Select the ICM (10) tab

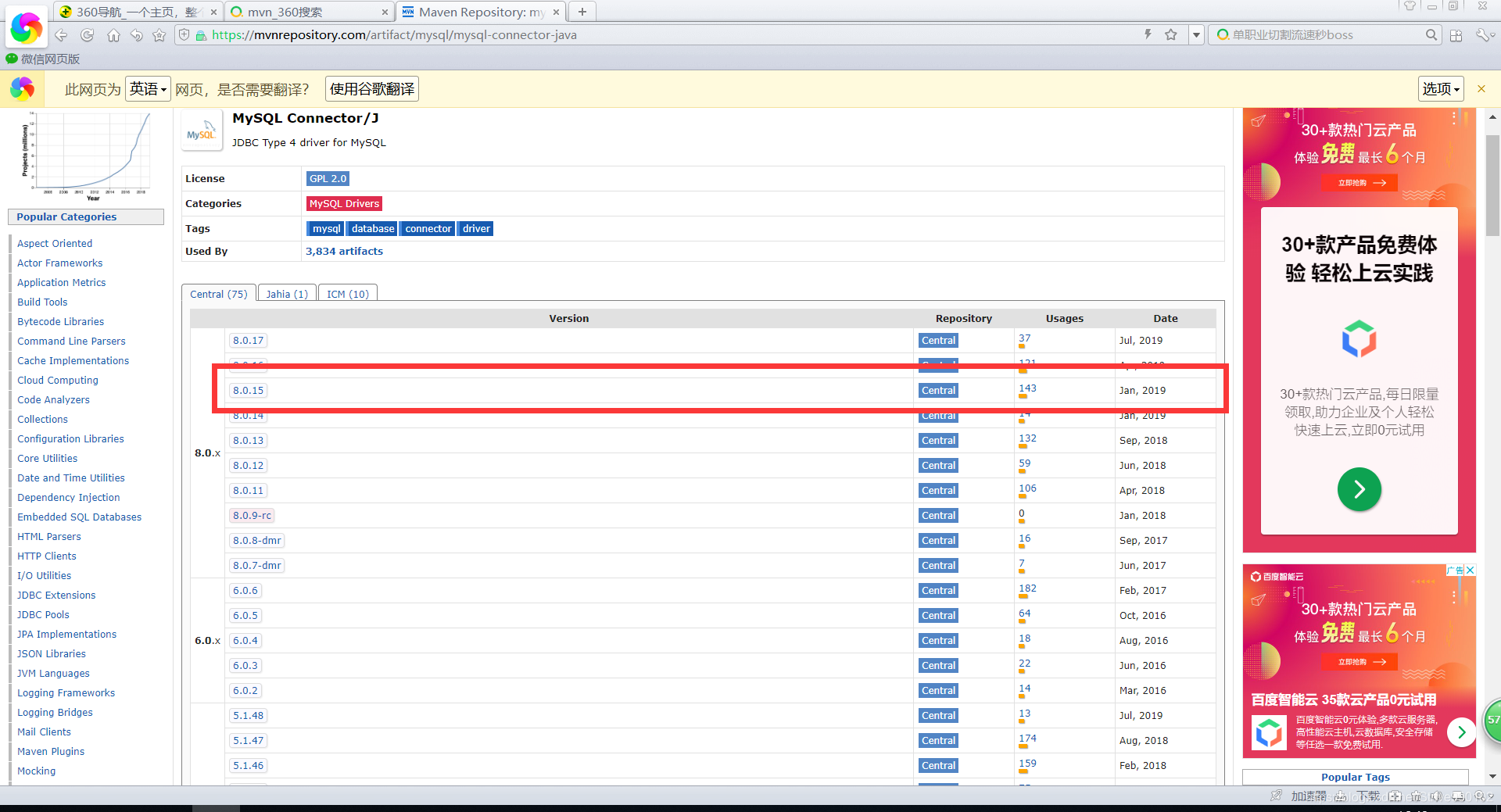coord(348,294)
